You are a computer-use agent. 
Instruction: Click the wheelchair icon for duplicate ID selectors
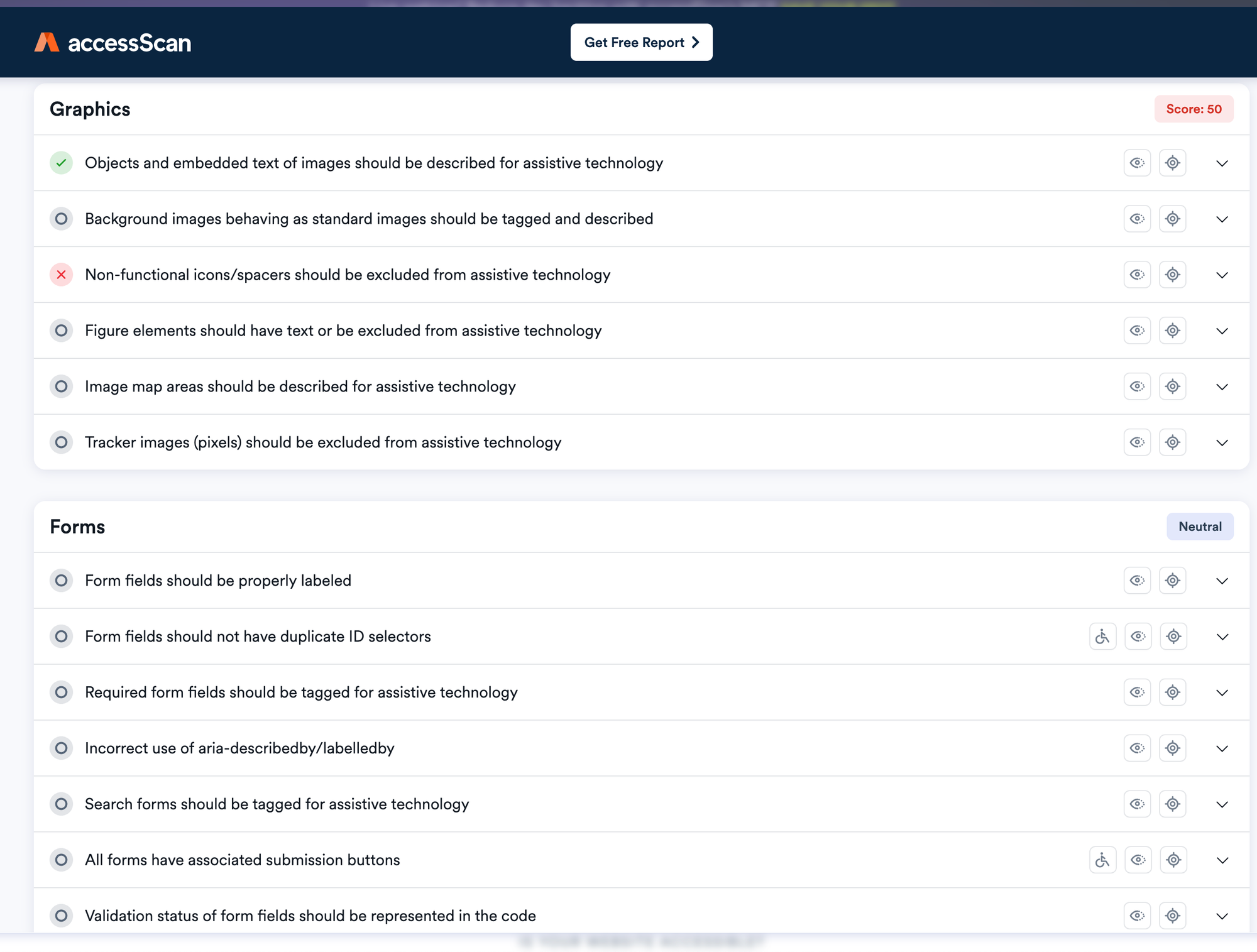click(x=1102, y=637)
